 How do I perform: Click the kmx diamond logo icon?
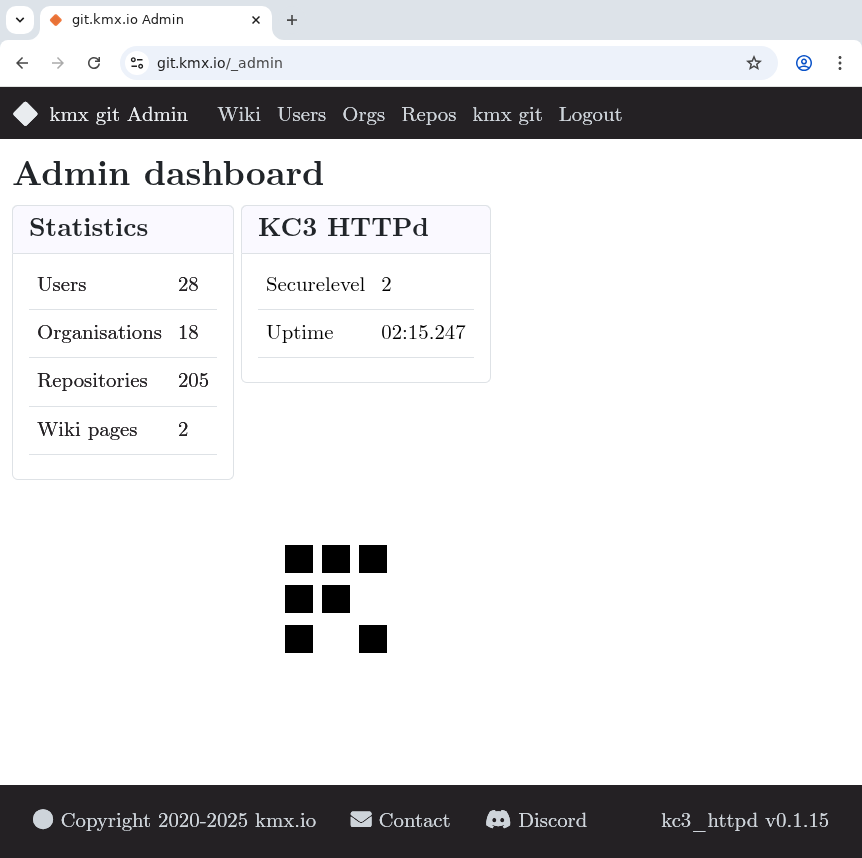[x=25, y=115]
